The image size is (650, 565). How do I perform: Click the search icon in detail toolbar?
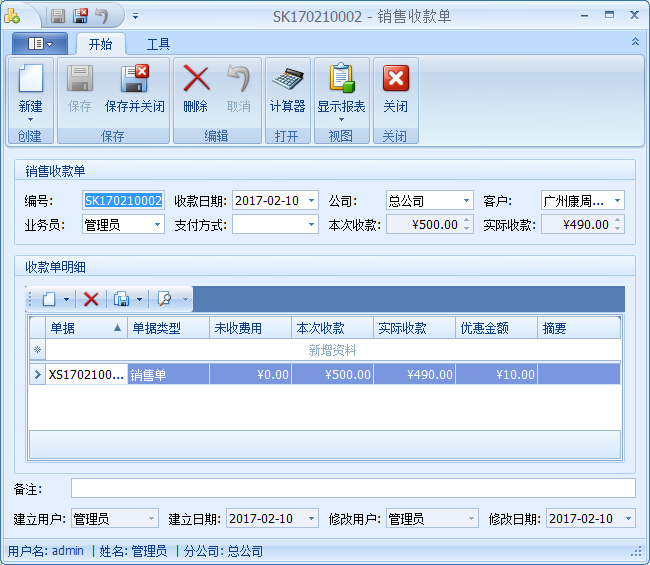click(164, 299)
